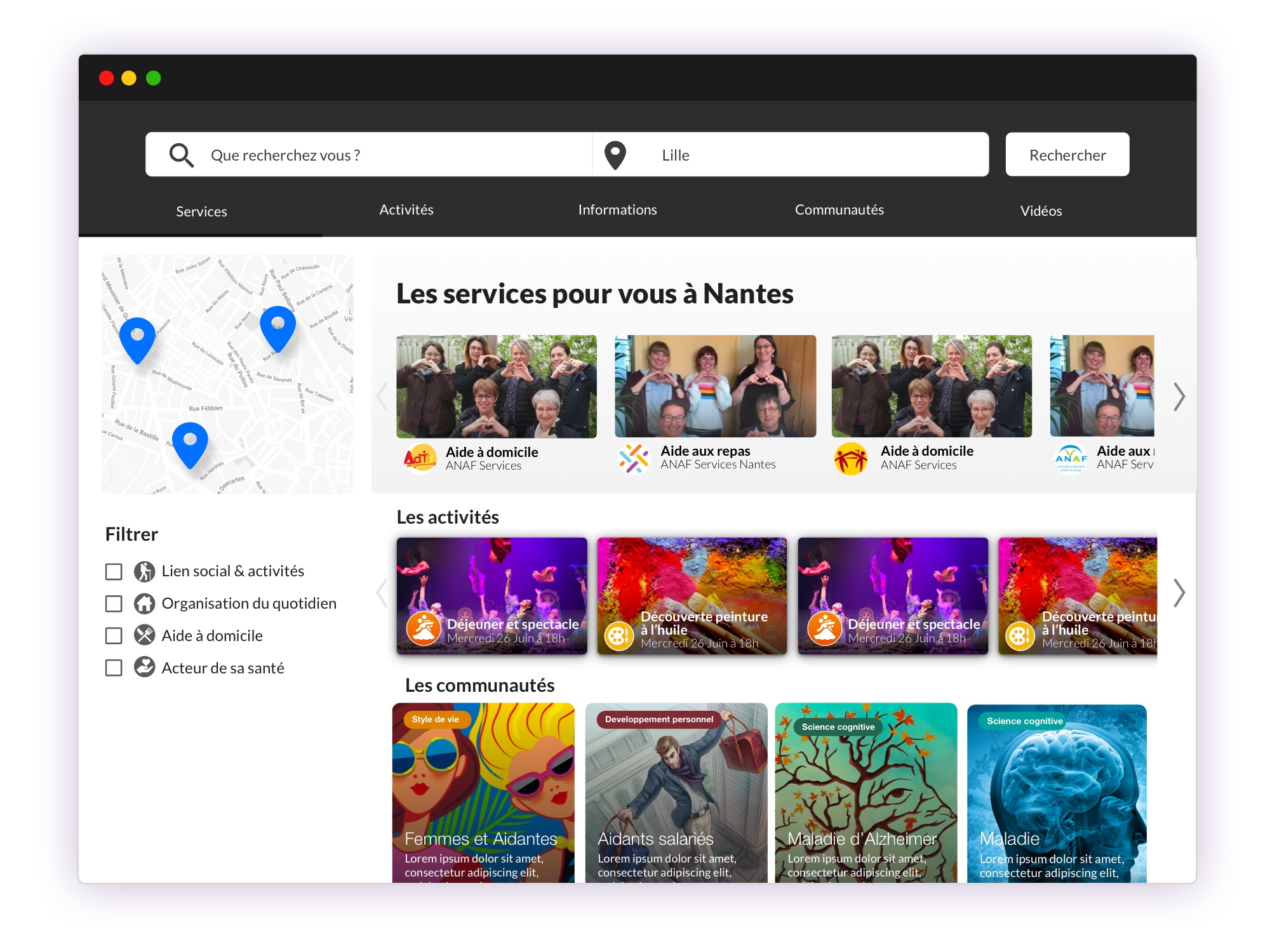Click the colorful Aide aux repas logo
The height and width of the screenshot is (952, 1270).
[x=633, y=458]
